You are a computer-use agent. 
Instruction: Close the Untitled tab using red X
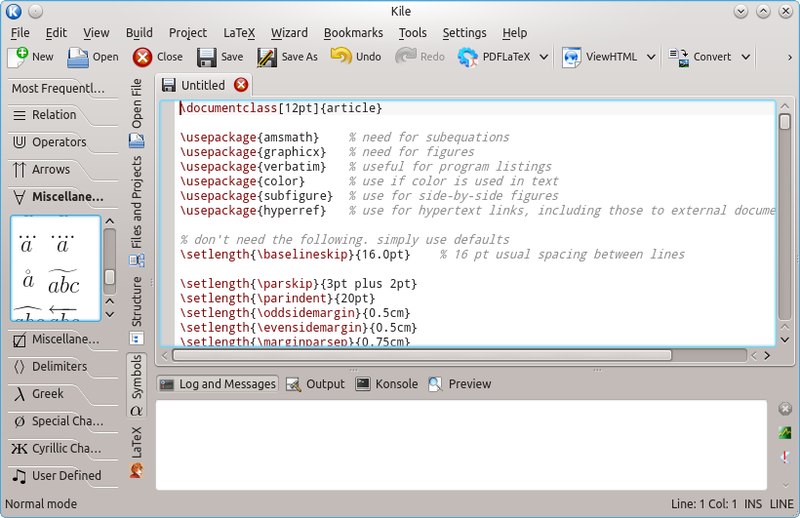click(241, 85)
